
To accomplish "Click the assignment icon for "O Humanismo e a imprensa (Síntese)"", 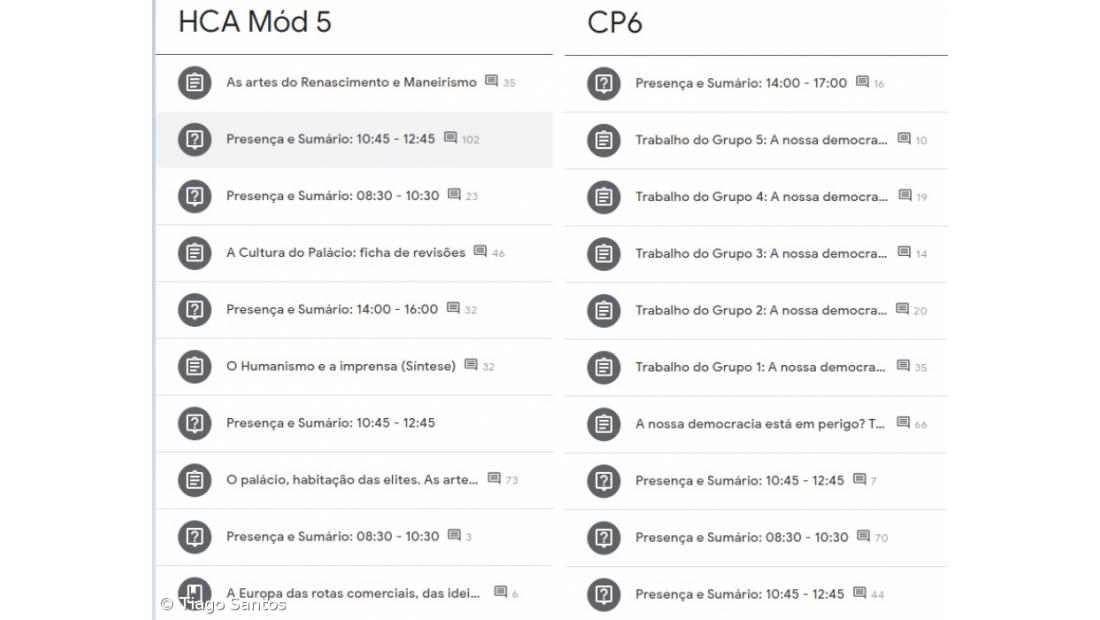I will 193,366.
